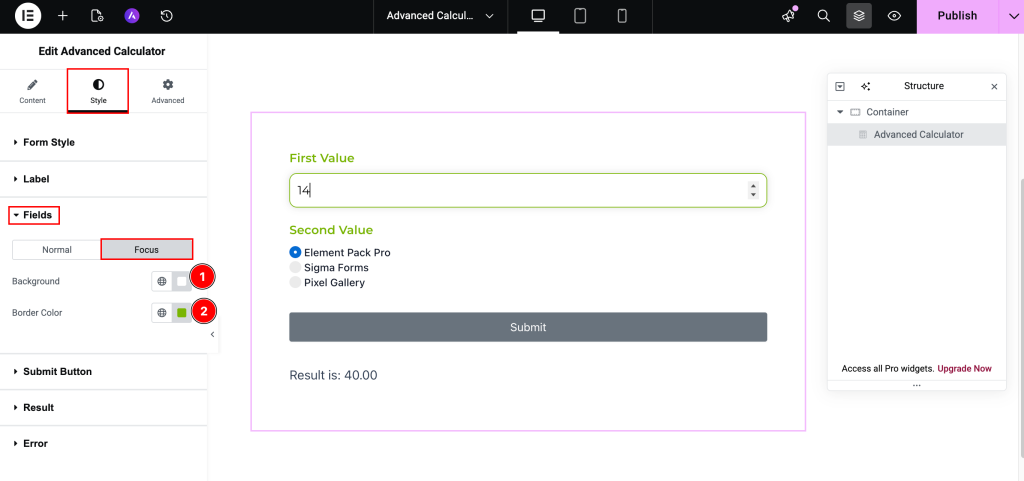Follow the Upgrade Now link
The image size is (1024, 481).
pos(964,369)
